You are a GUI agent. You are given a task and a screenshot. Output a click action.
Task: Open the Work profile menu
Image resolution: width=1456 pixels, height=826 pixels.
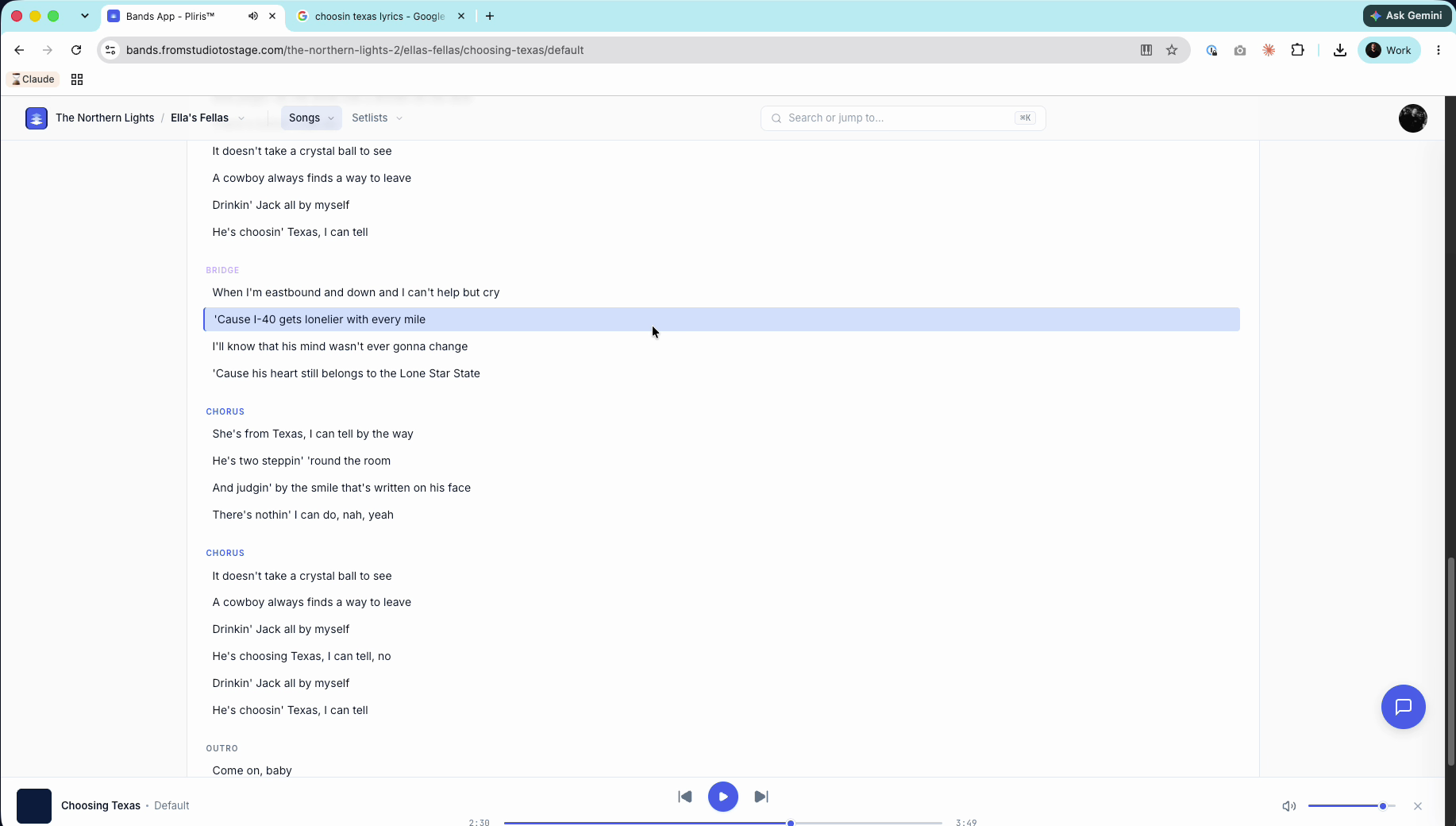pyautogui.click(x=1389, y=50)
